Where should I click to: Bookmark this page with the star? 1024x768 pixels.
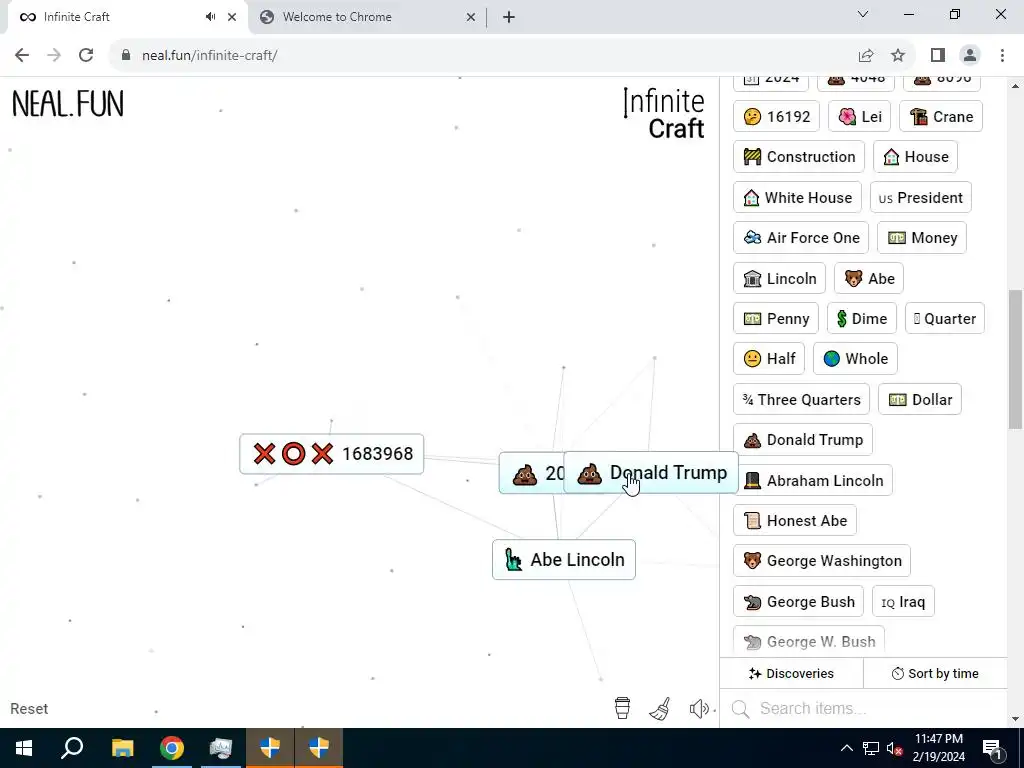(898, 56)
